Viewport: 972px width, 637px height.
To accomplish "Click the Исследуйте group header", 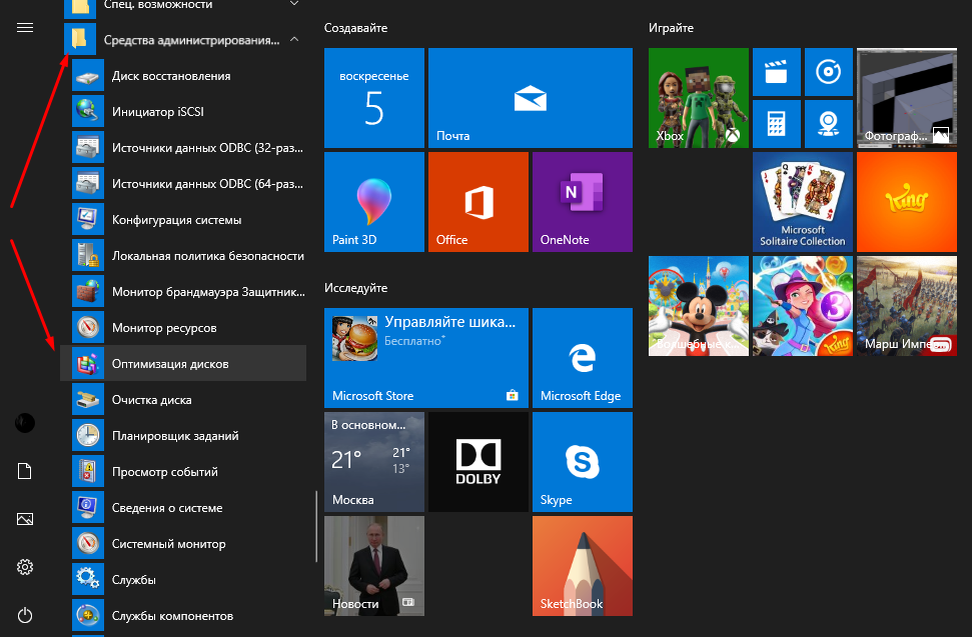I will pyautogui.click(x=356, y=288).
